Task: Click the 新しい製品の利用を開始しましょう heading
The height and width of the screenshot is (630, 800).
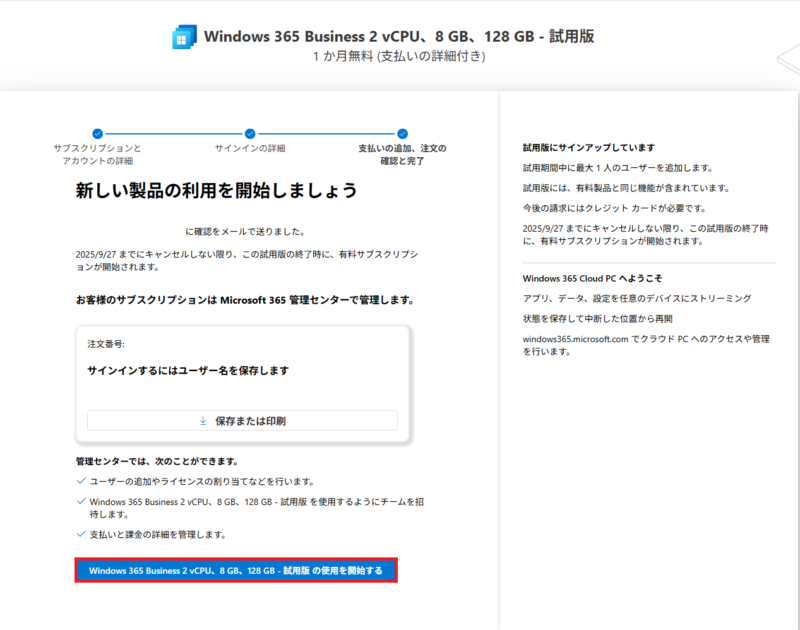Action: [x=217, y=190]
